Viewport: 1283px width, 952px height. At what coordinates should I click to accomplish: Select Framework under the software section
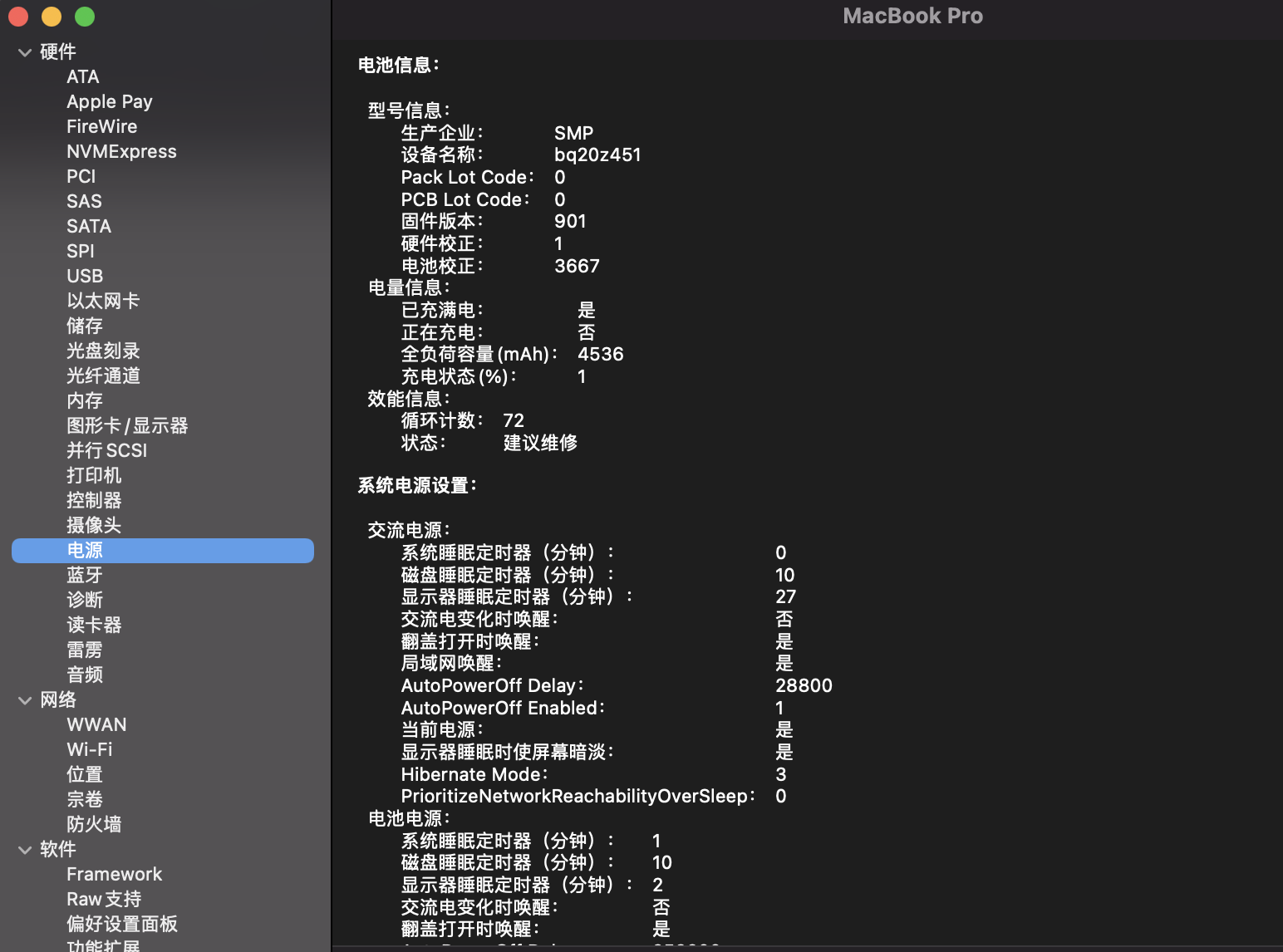pyautogui.click(x=115, y=874)
